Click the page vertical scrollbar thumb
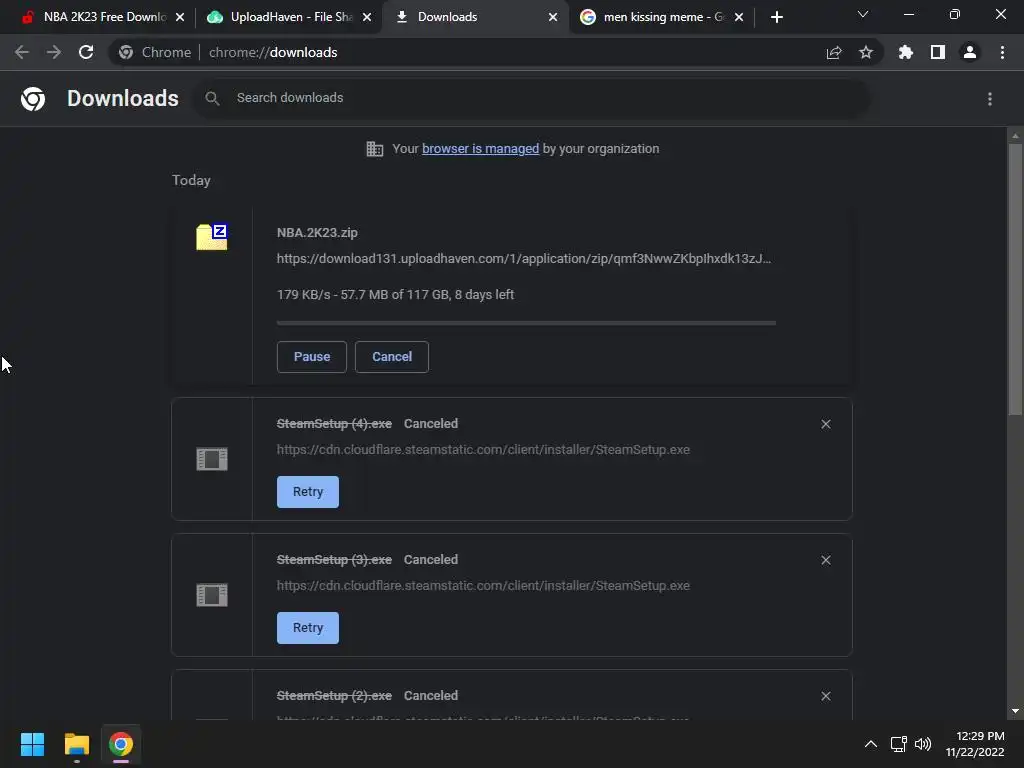 1015,278
